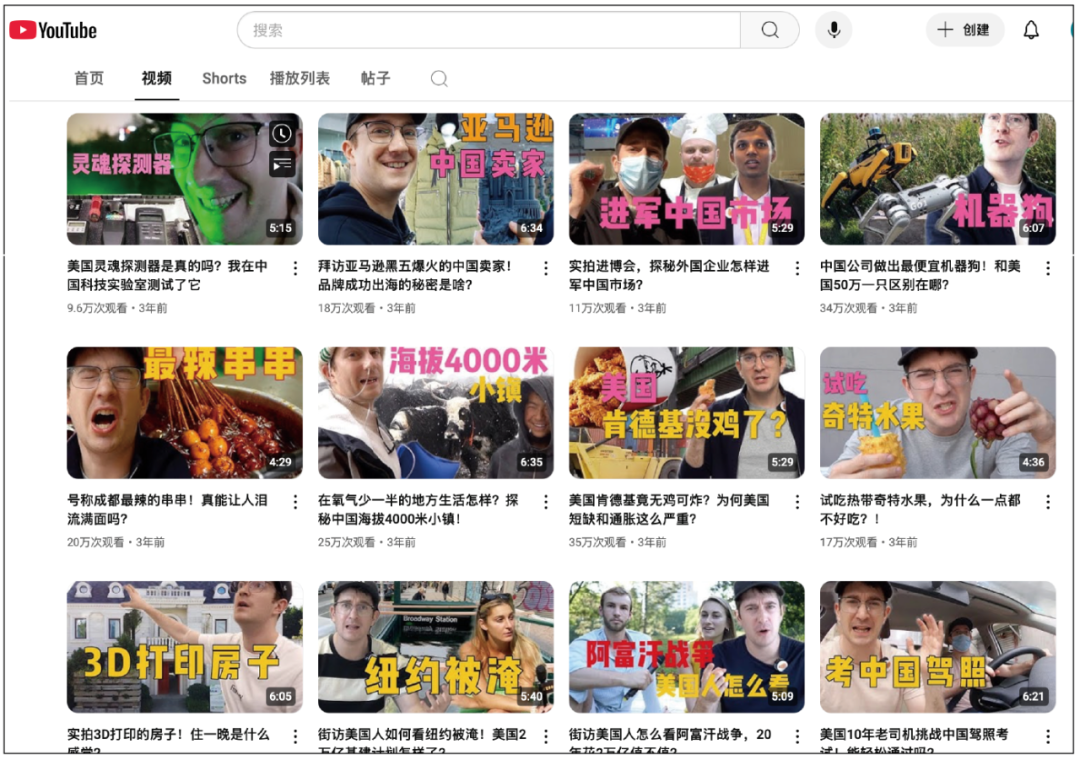Image resolution: width=1080 pixels, height=760 pixels.
Task: Play the 机器狗 video thumbnail
Action: pos(937,179)
